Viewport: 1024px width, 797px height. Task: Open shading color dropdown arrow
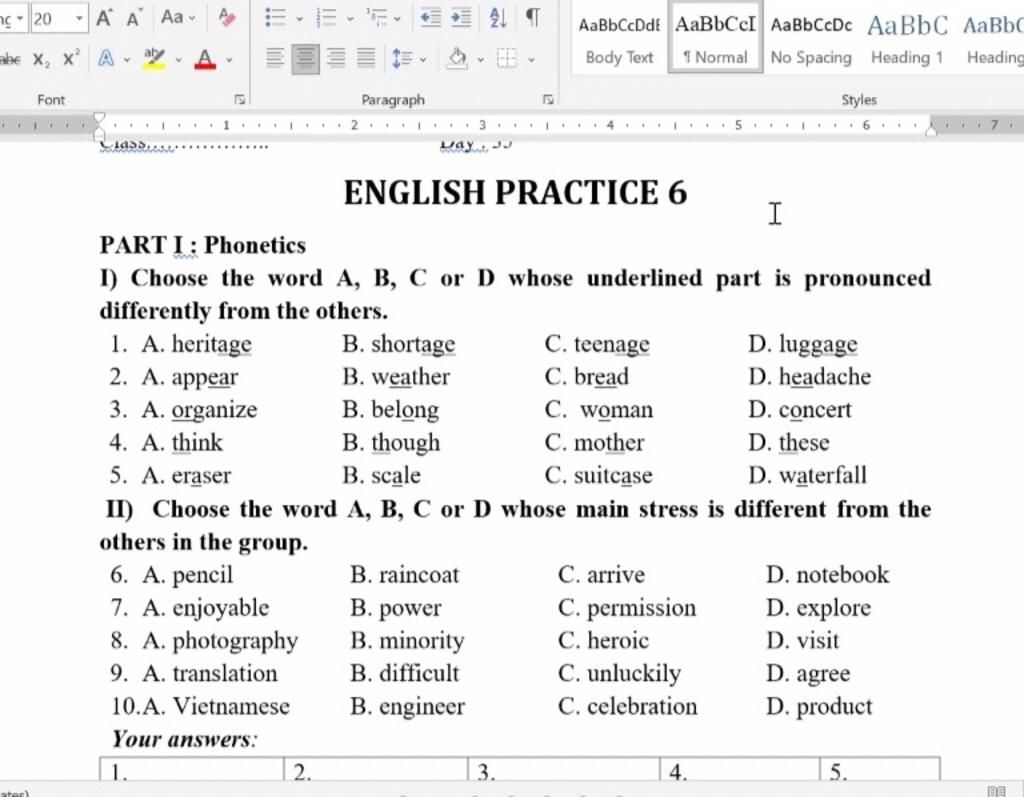point(481,60)
